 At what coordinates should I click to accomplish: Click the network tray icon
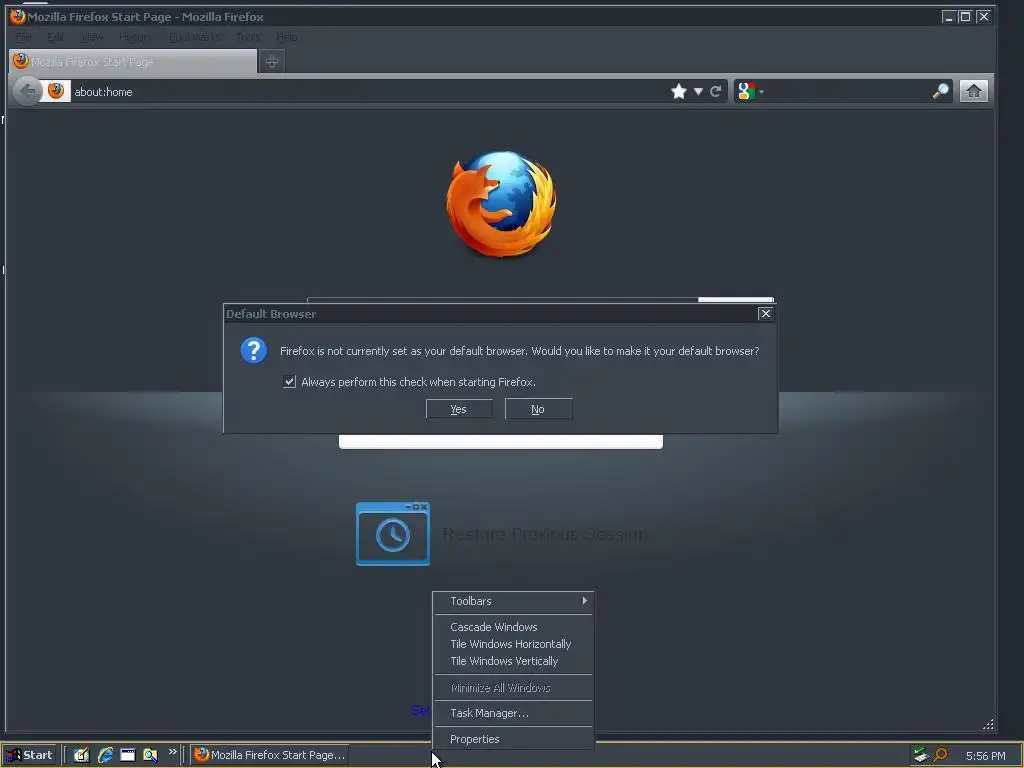click(921, 755)
